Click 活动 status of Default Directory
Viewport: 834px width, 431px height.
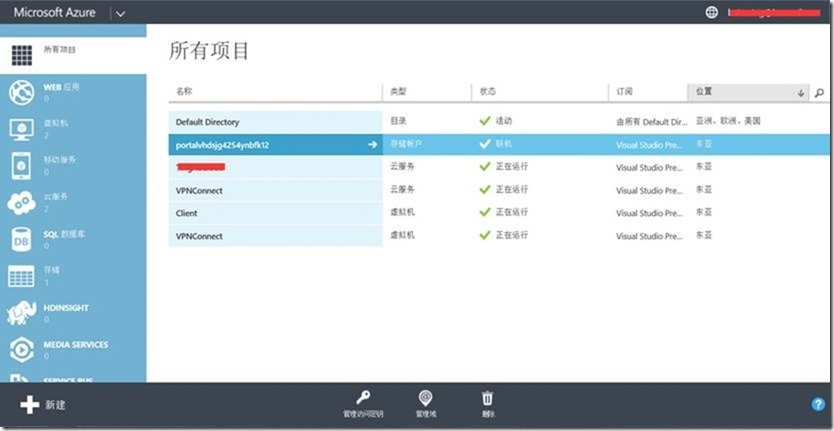pyautogui.click(x=504, y=121)
